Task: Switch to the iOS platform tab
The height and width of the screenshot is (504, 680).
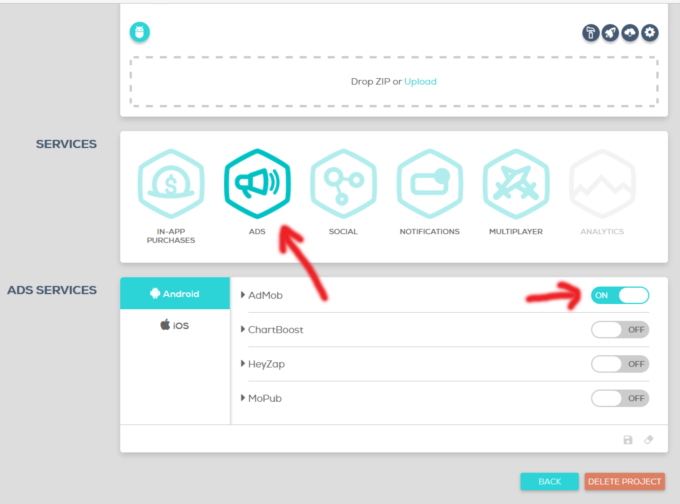Action: (175, 325)
